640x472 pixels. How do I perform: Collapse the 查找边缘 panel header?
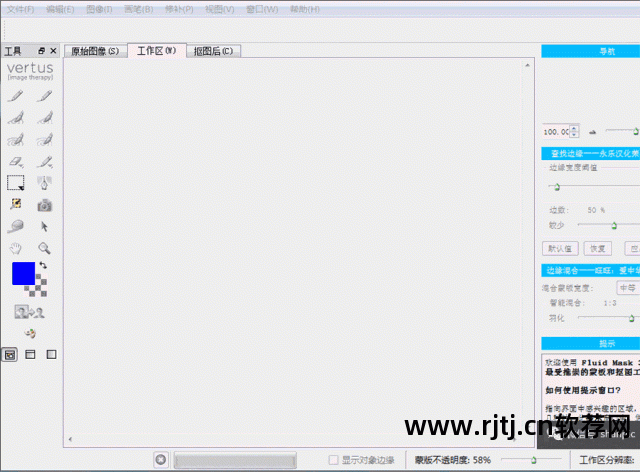[591, 154]
